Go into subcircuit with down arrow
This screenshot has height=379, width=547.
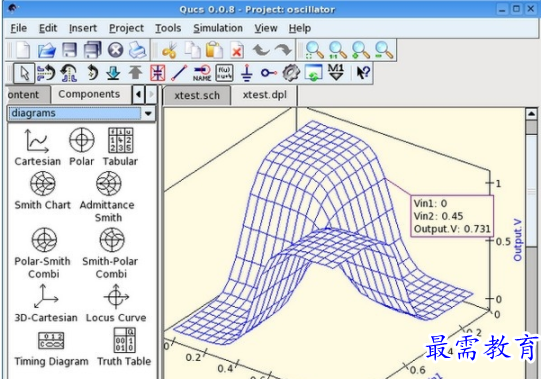point(113,73)
